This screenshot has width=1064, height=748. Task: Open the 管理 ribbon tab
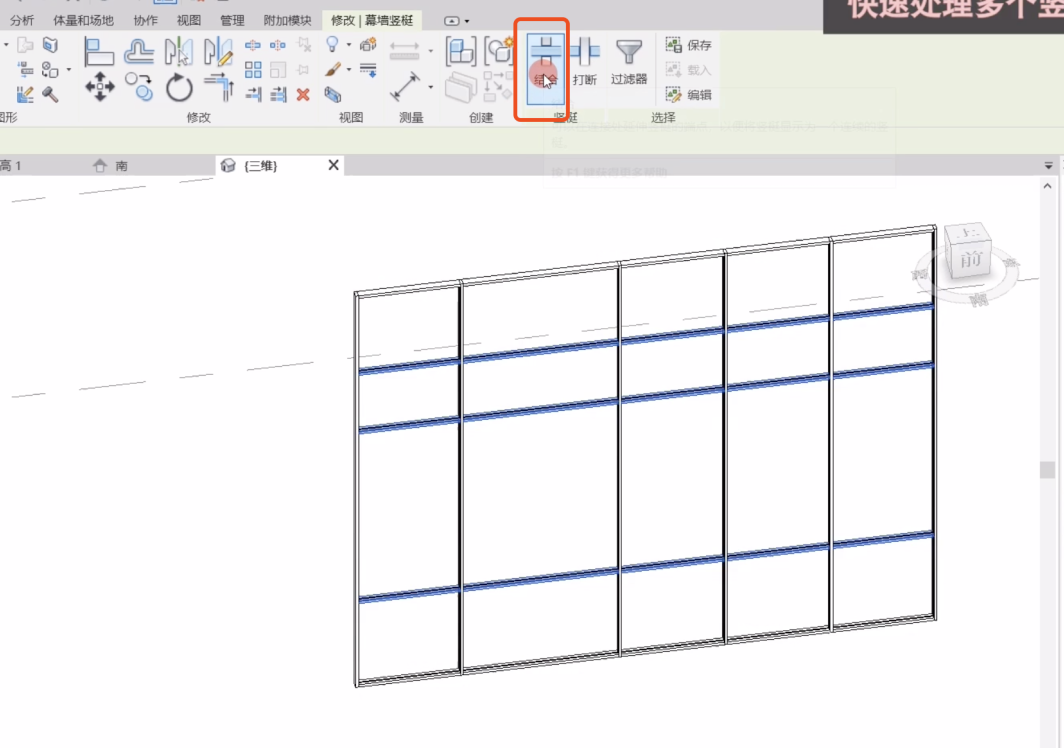coord(232,20)
